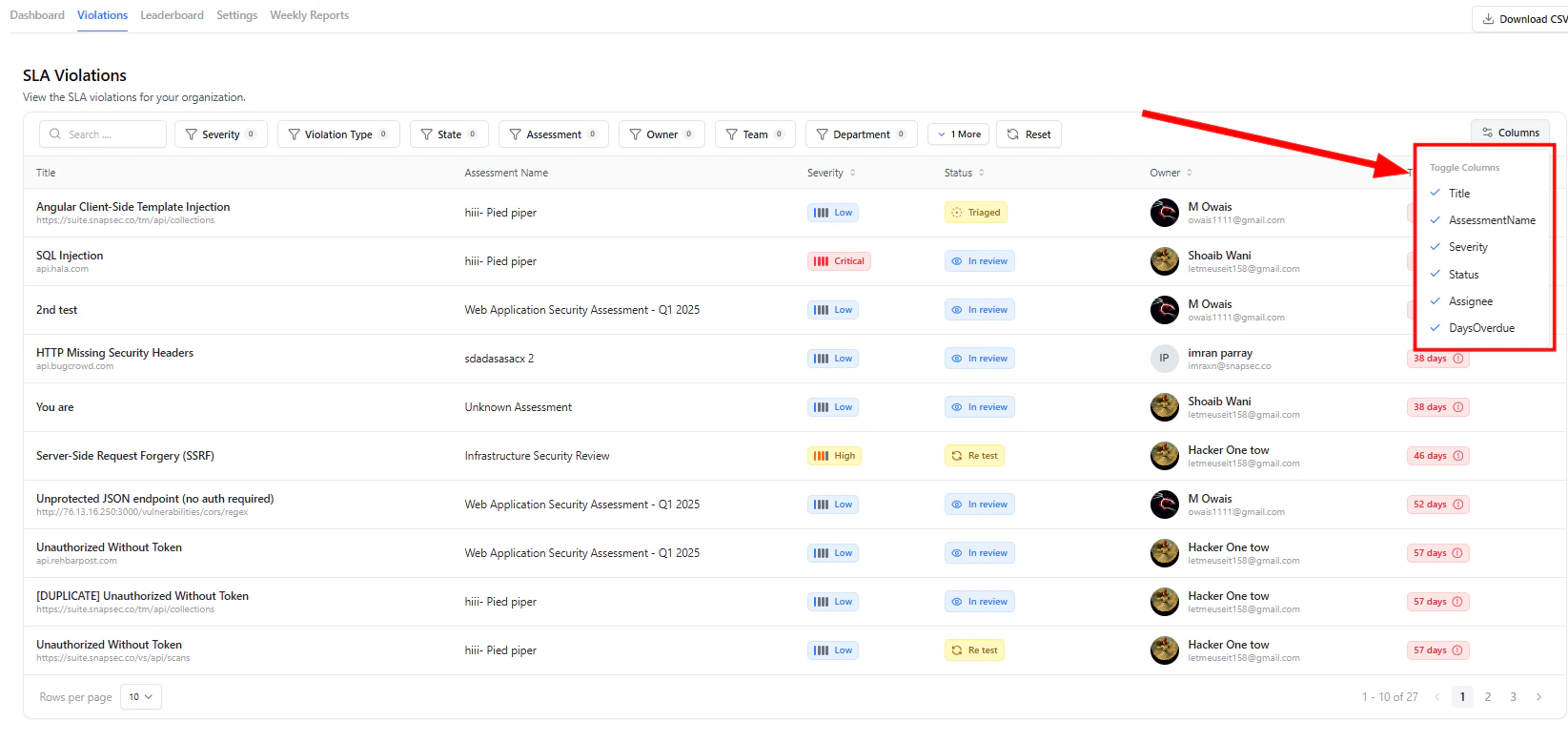Open the Settings tab
The height and width of the screenshot is (742, 1568).
click(x=236, y=15)
